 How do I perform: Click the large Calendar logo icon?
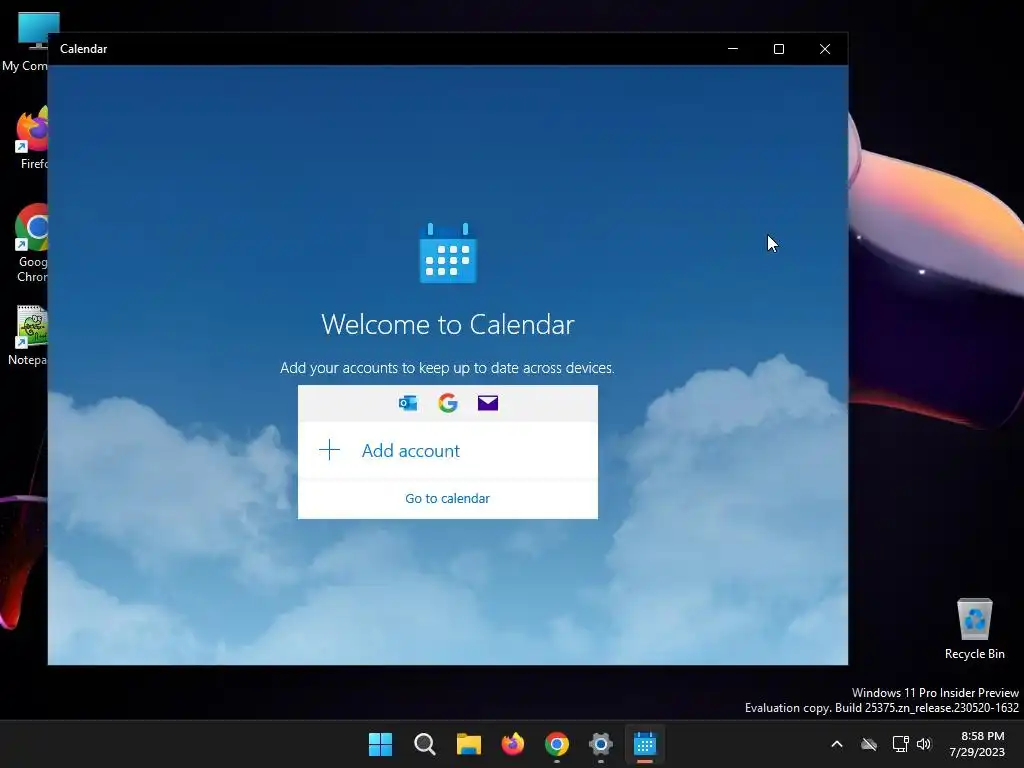(x=448, y=253)
